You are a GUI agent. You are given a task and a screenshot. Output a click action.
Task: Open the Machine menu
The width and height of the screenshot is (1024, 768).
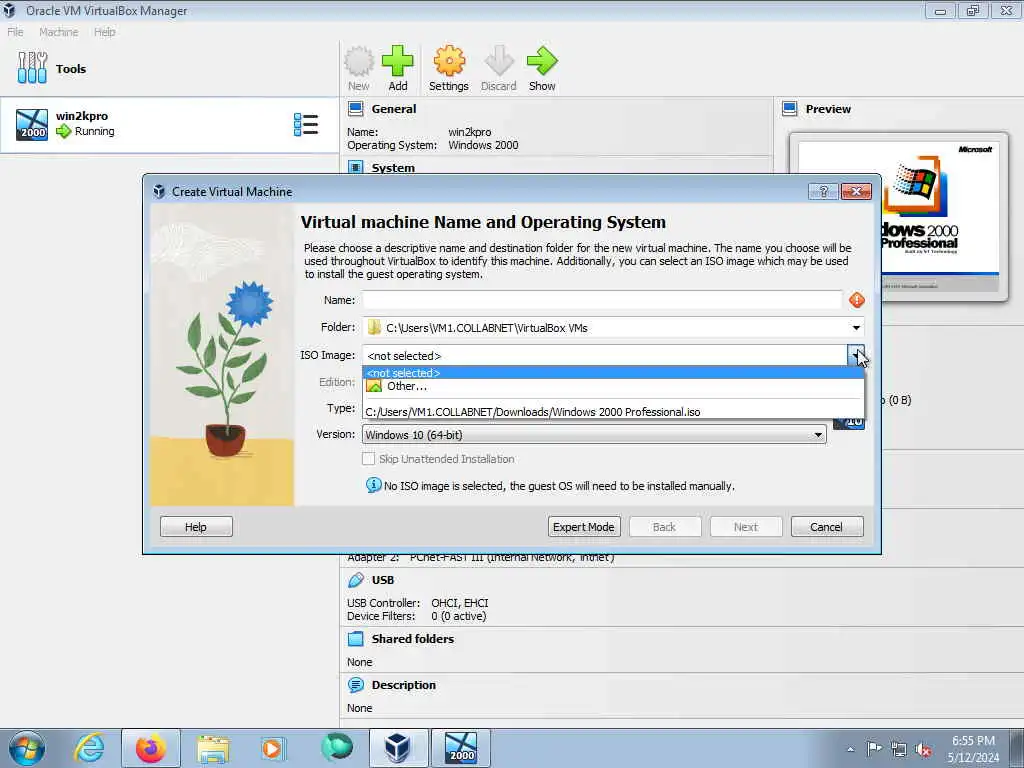click(x=58, y=32)
